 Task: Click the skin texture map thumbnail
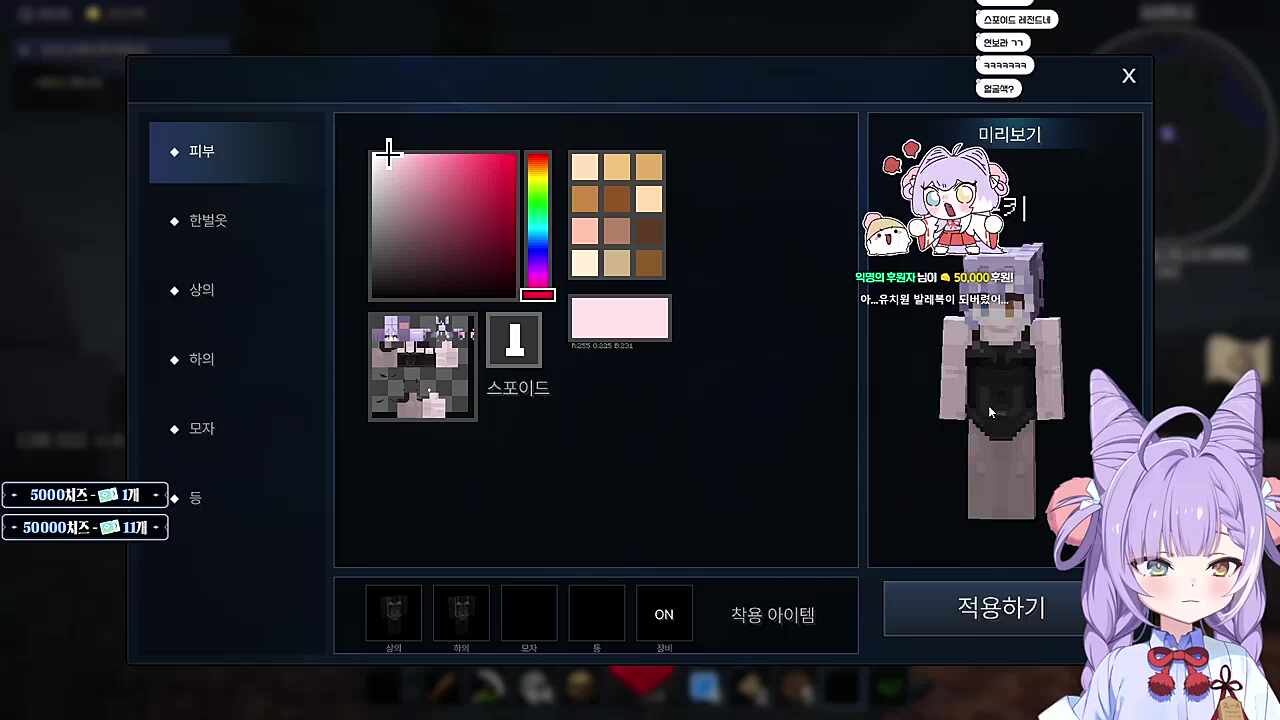coord(422,366)
